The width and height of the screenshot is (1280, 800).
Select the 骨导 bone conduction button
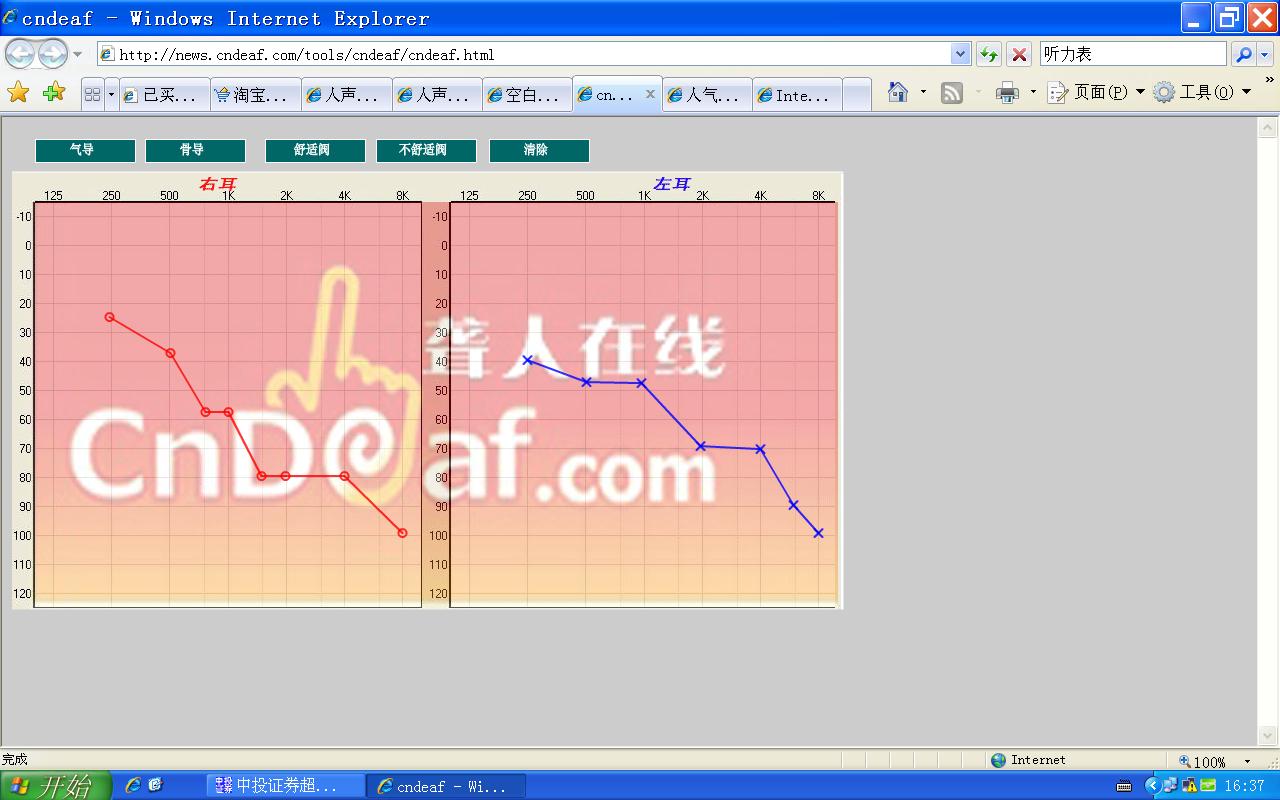click(195, 150)
